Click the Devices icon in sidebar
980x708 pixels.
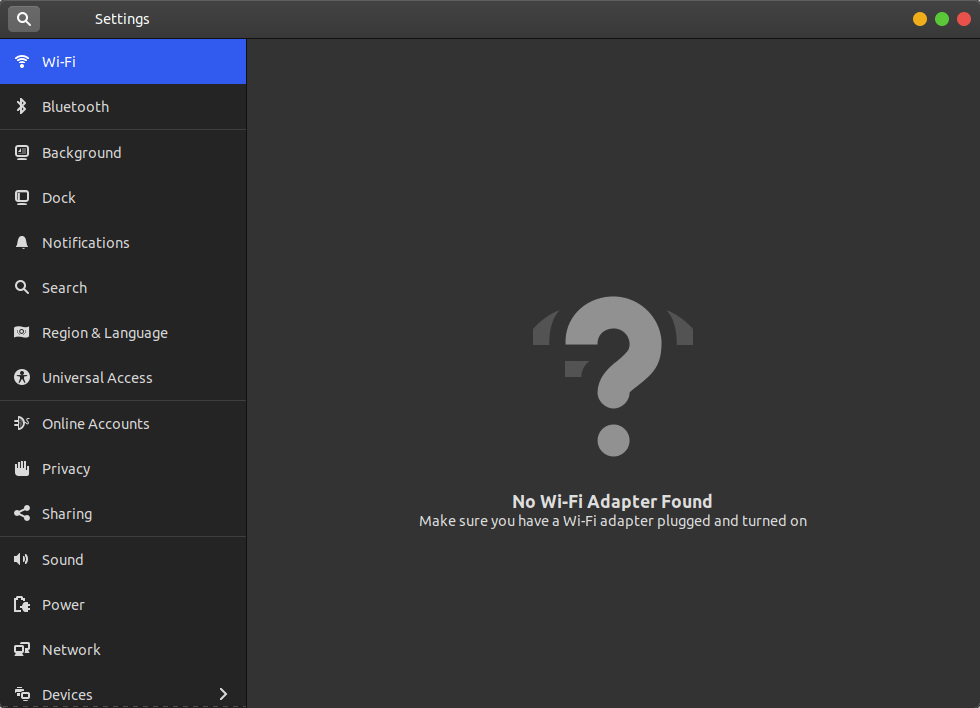coord(22,694)
